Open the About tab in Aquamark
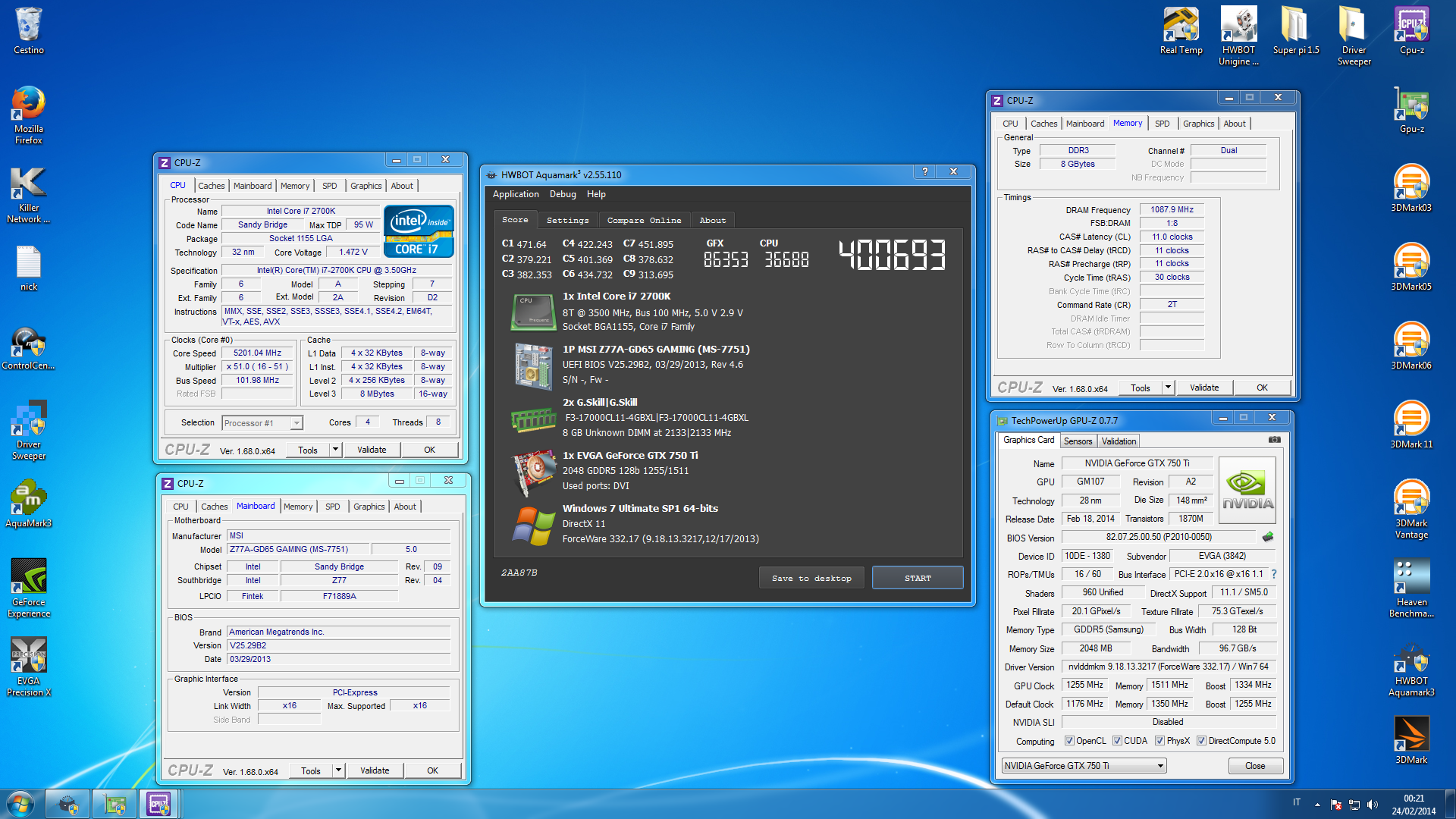 click(x=712, y=220)
